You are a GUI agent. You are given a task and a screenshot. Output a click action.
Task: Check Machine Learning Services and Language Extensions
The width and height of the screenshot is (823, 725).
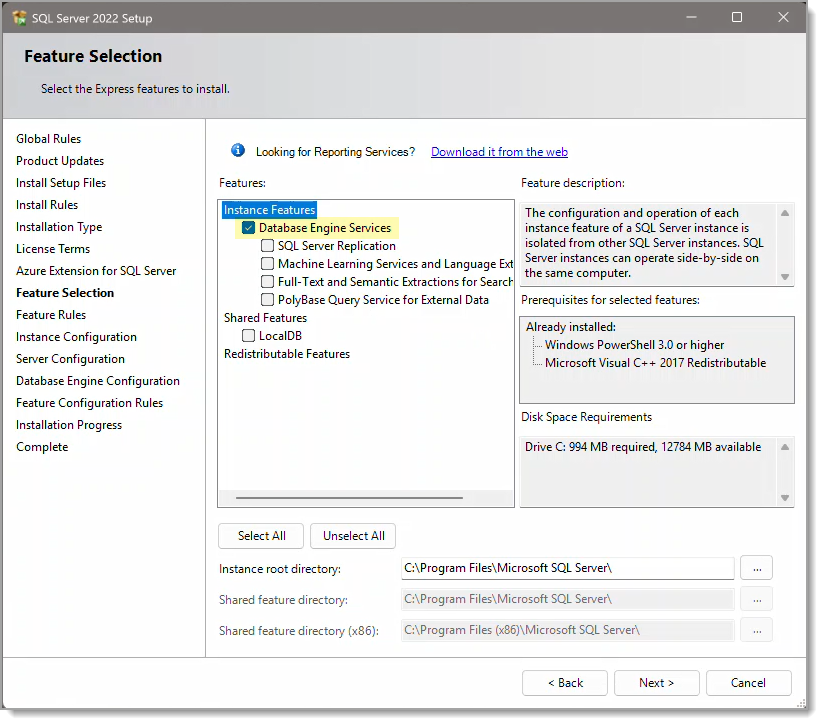(x=267, y=264)
